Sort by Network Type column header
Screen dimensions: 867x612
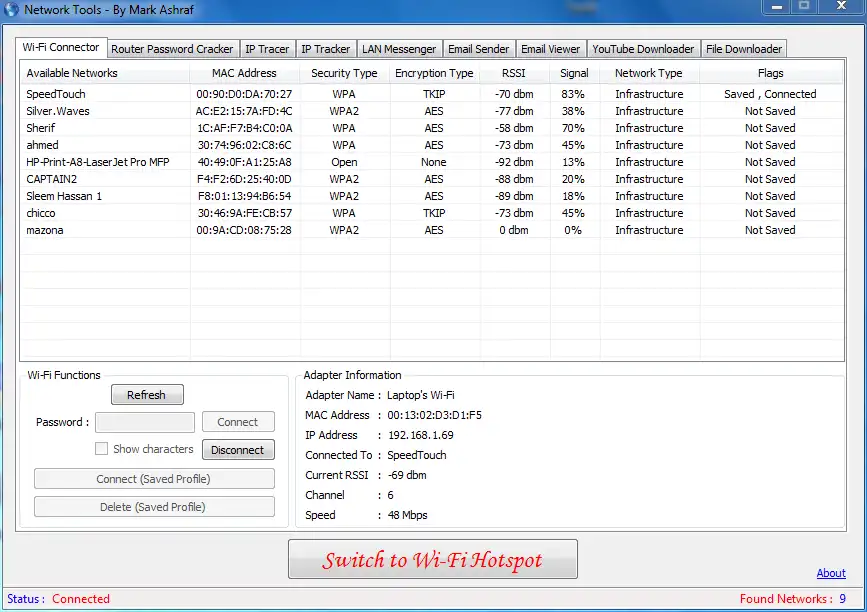click(649, 73)
